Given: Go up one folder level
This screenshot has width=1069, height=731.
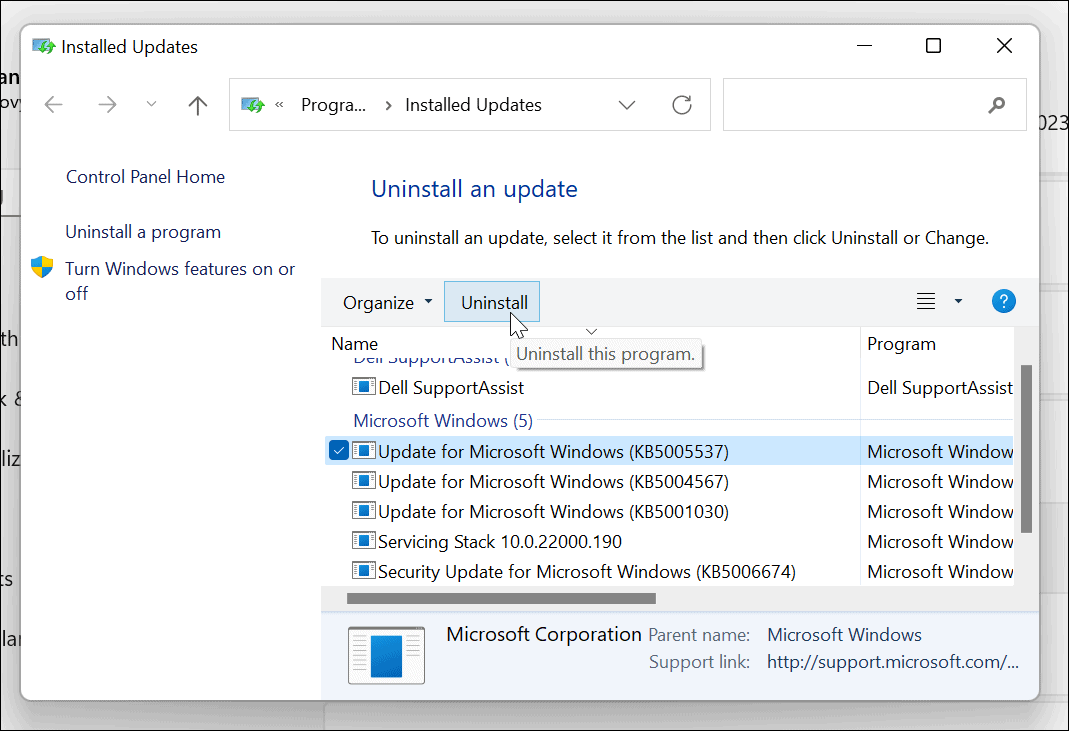Looking at the screenshot, I should (197, 104).
